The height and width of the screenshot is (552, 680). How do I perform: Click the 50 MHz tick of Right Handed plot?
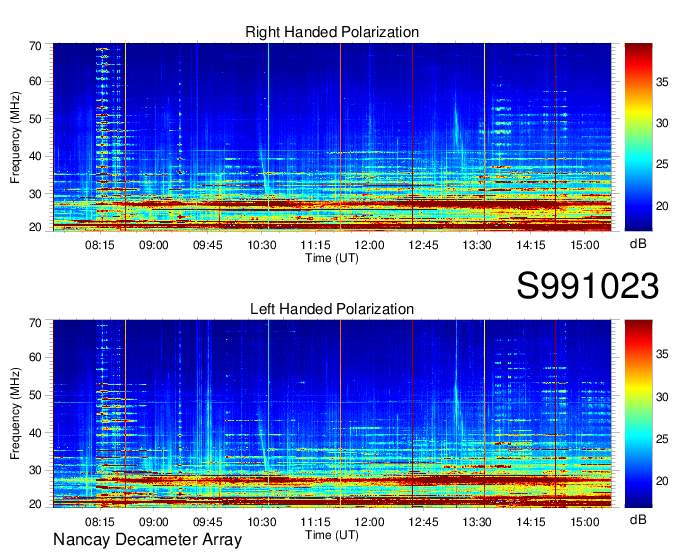[35, 119]
